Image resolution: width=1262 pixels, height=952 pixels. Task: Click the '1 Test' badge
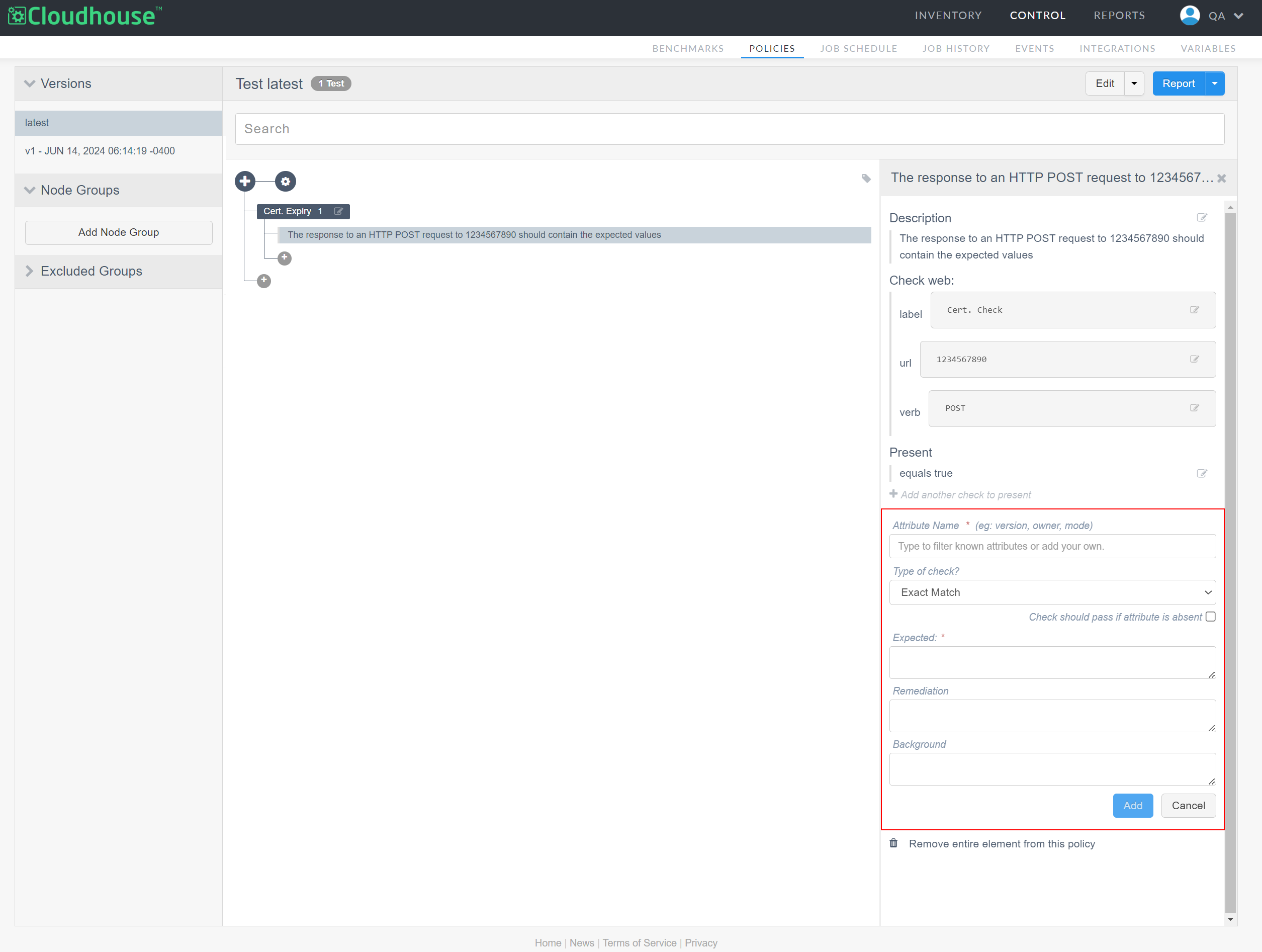(x=331, y=83)
